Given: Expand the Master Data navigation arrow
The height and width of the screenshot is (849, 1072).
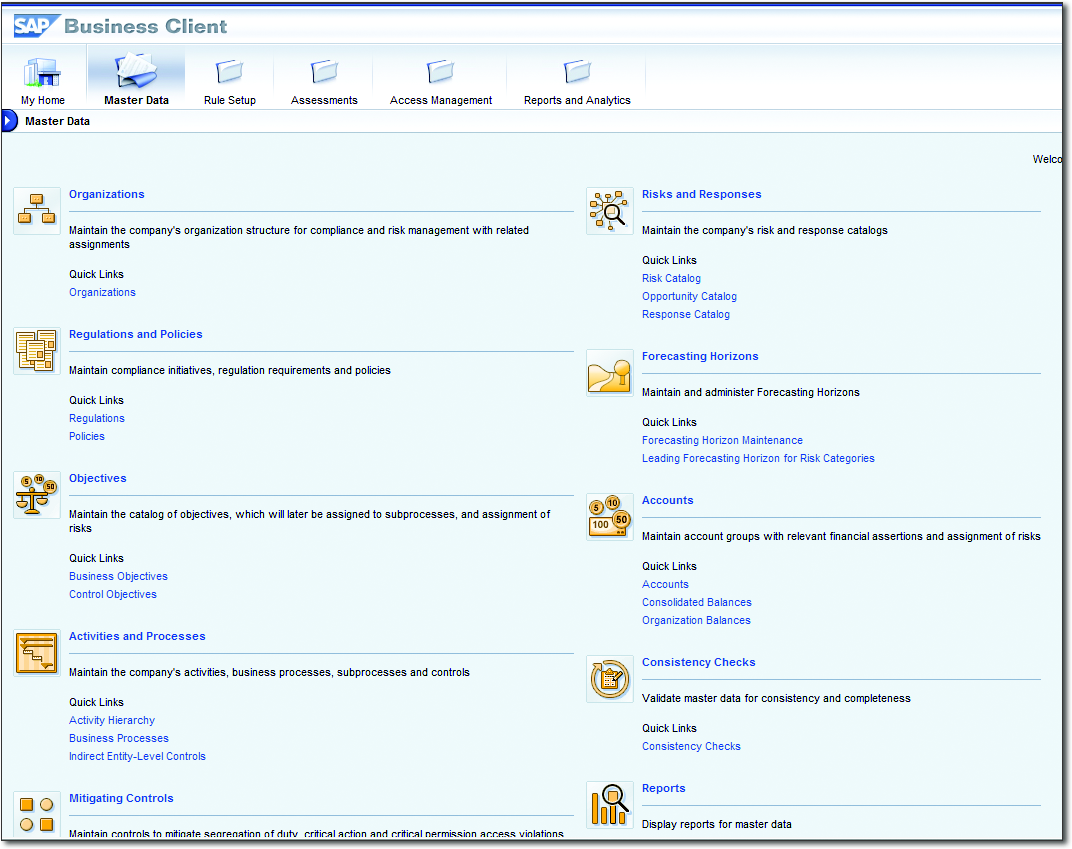Looking at the screenshot, I should point(9,121).
